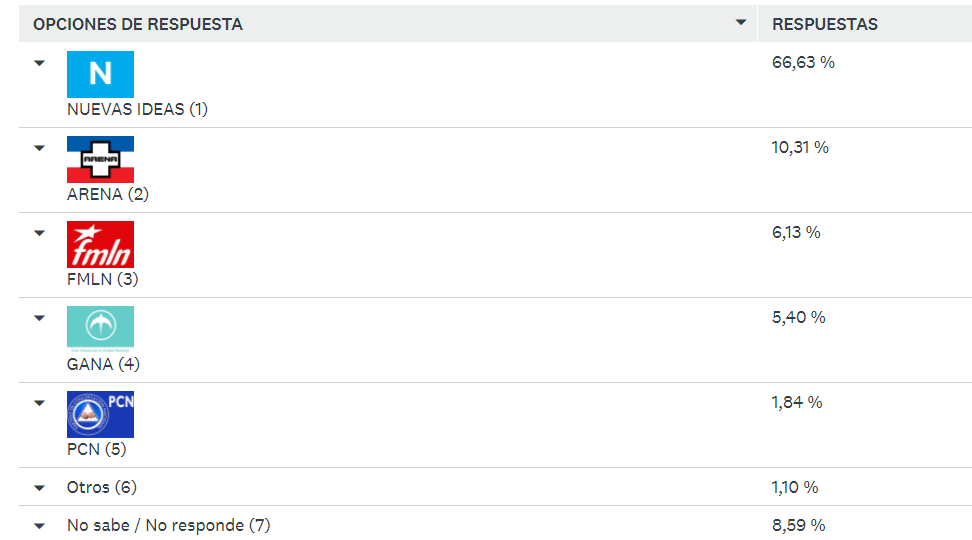Screen dimensions: 972x540
Task: Expand the PCN row arrow
Action: 40,403
